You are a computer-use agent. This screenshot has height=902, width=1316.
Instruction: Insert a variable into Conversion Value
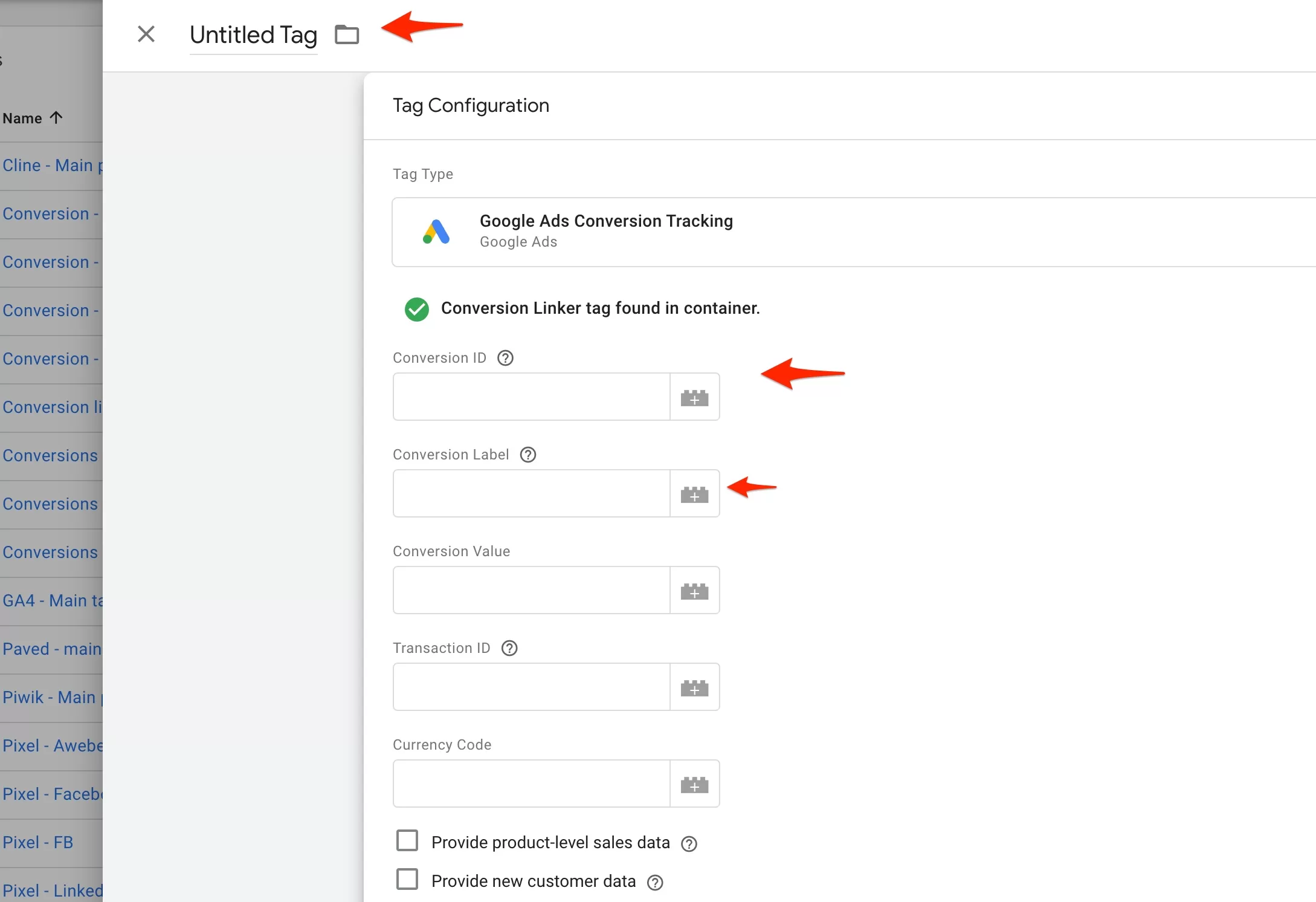click(694, 590)
